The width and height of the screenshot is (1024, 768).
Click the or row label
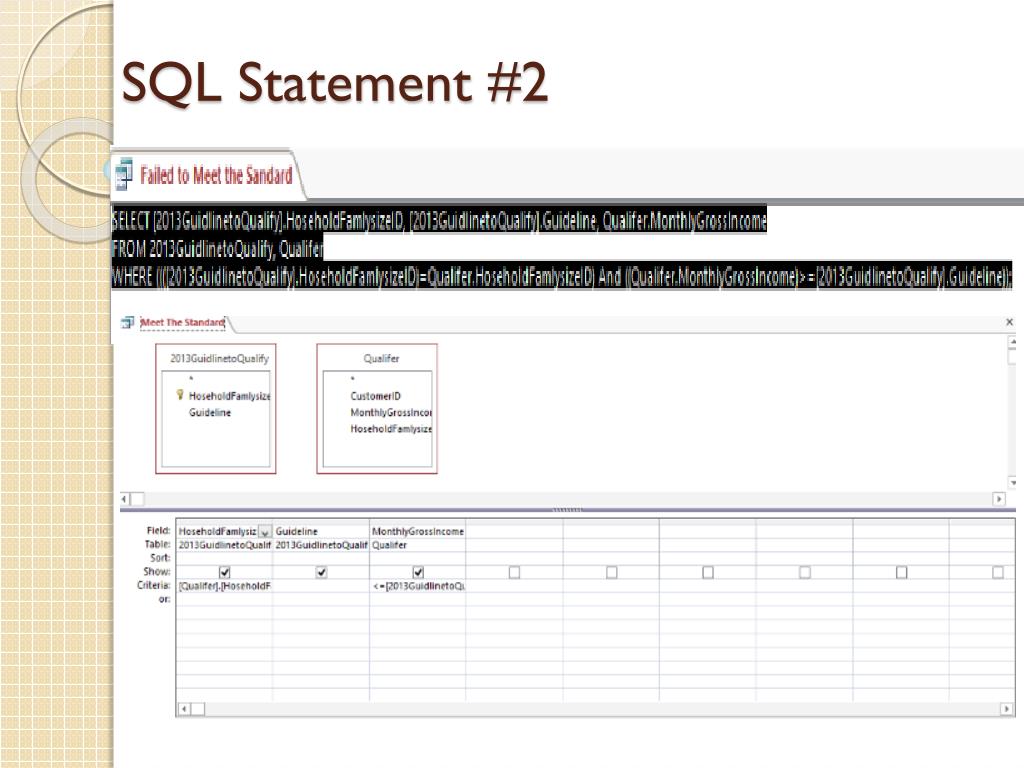tap(164, 599)
